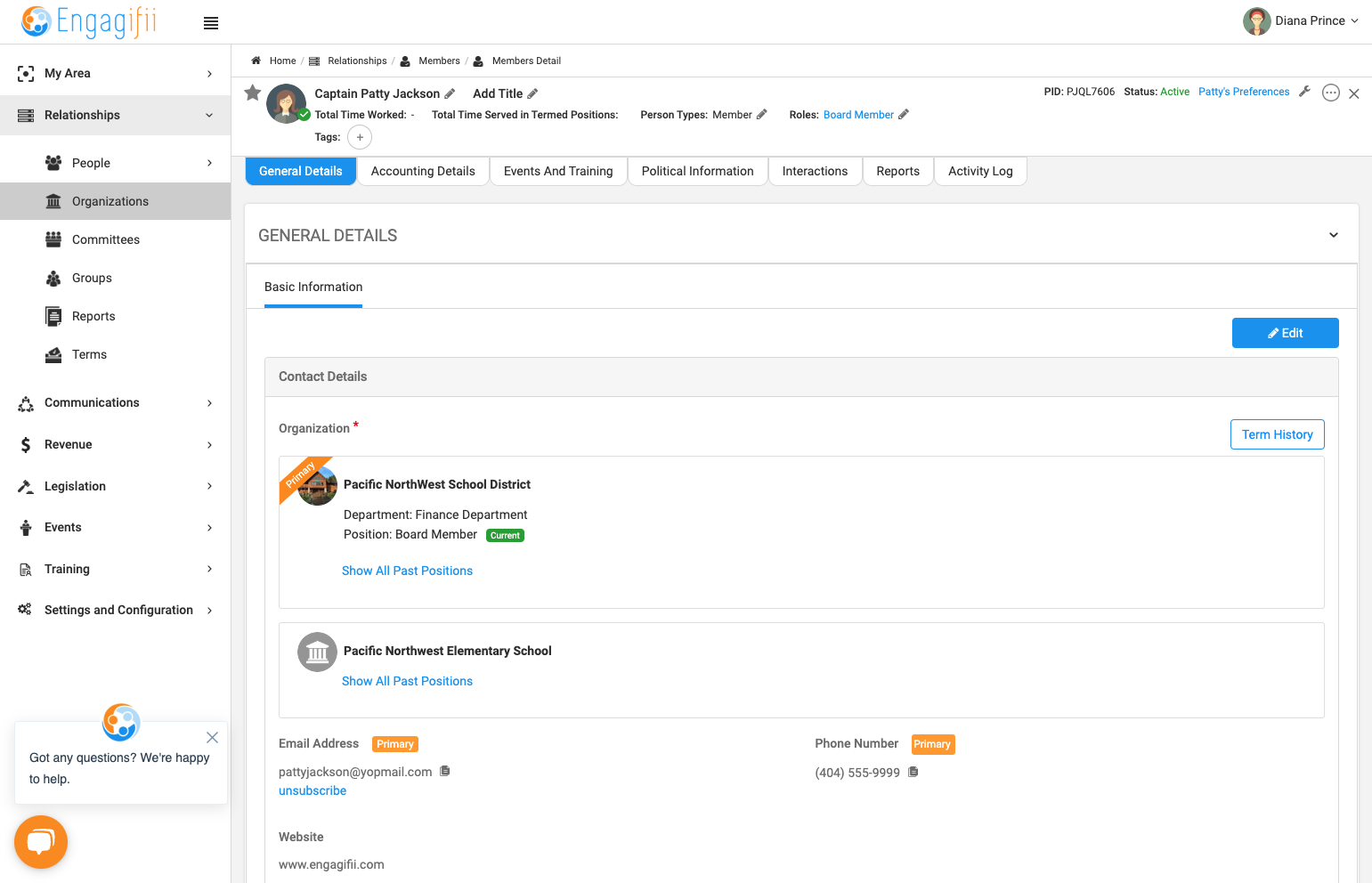Open Term History

pos(1277,434)
